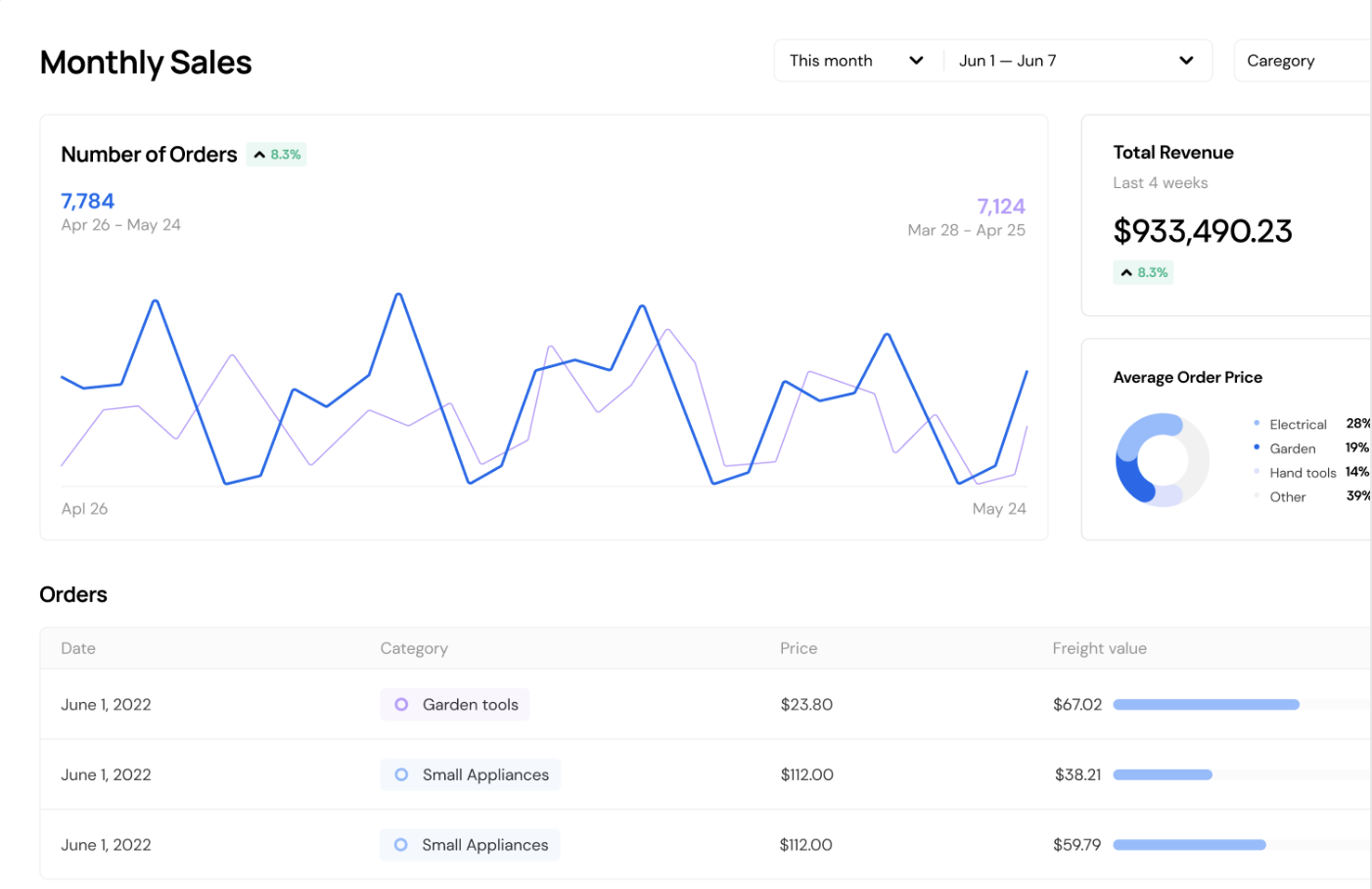Click the $67.02 freight value bar
Screen dimensions: 1372x889
click(1206, 705)
